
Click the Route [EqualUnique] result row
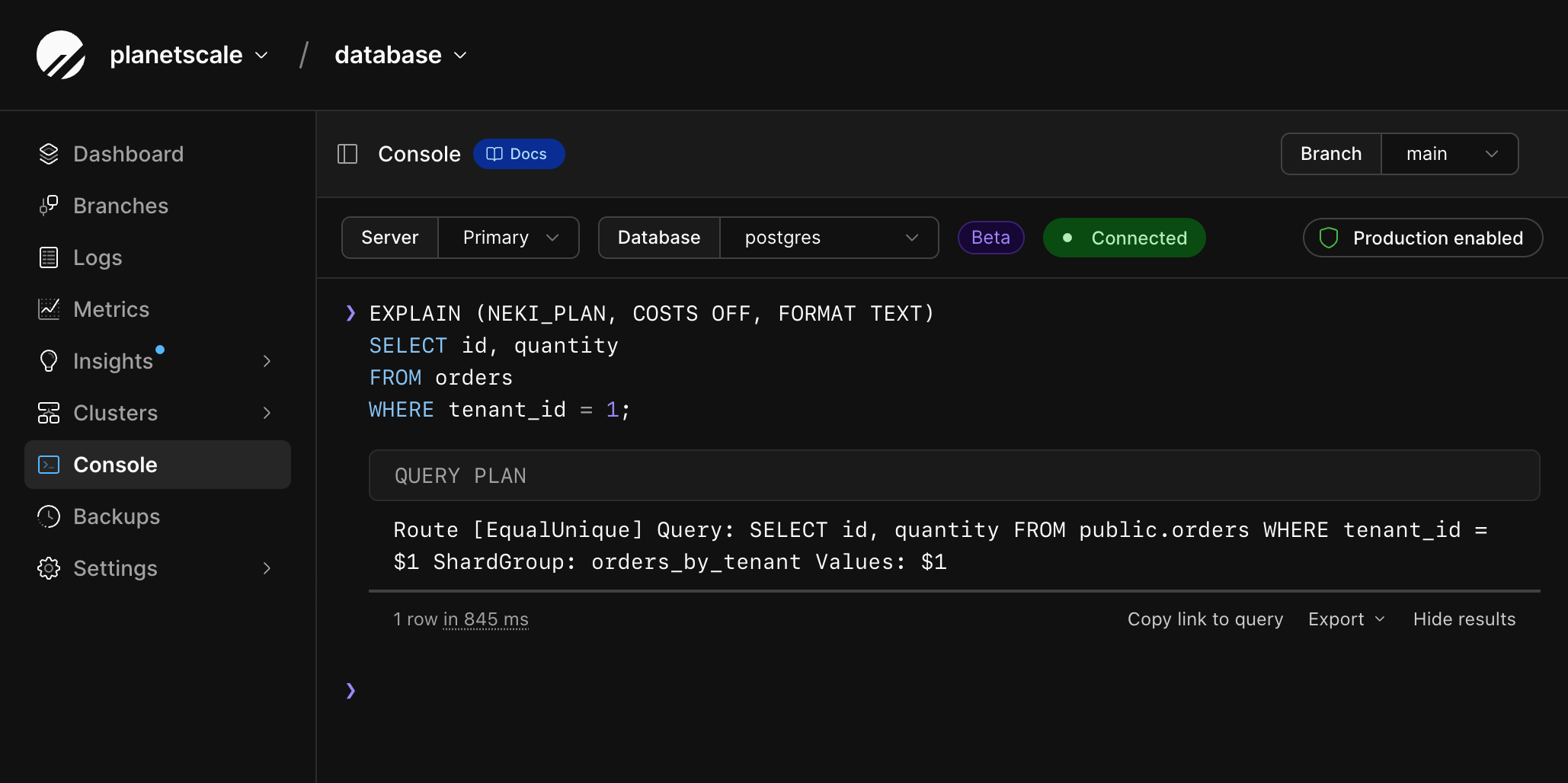(954, 545)
